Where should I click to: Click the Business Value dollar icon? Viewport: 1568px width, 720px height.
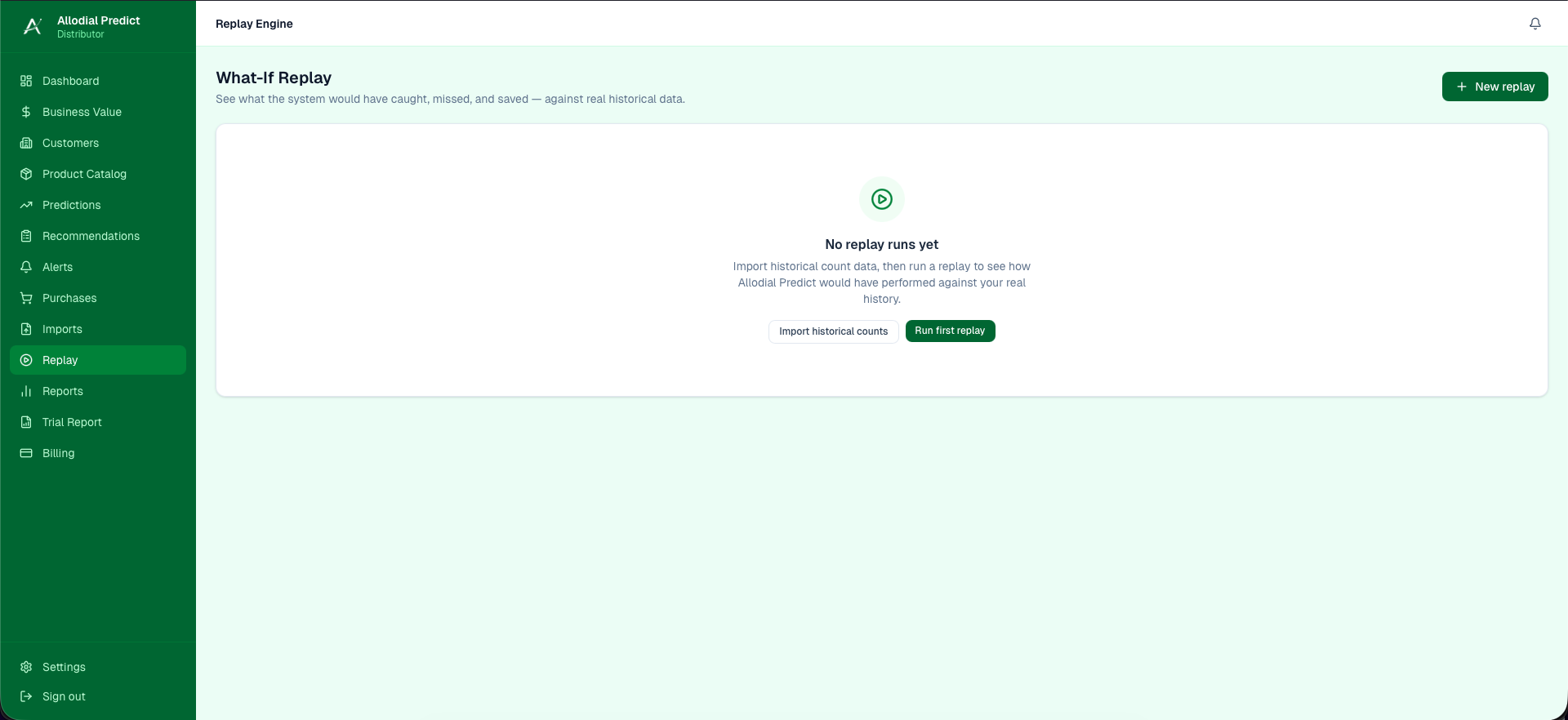coord(26,112)
